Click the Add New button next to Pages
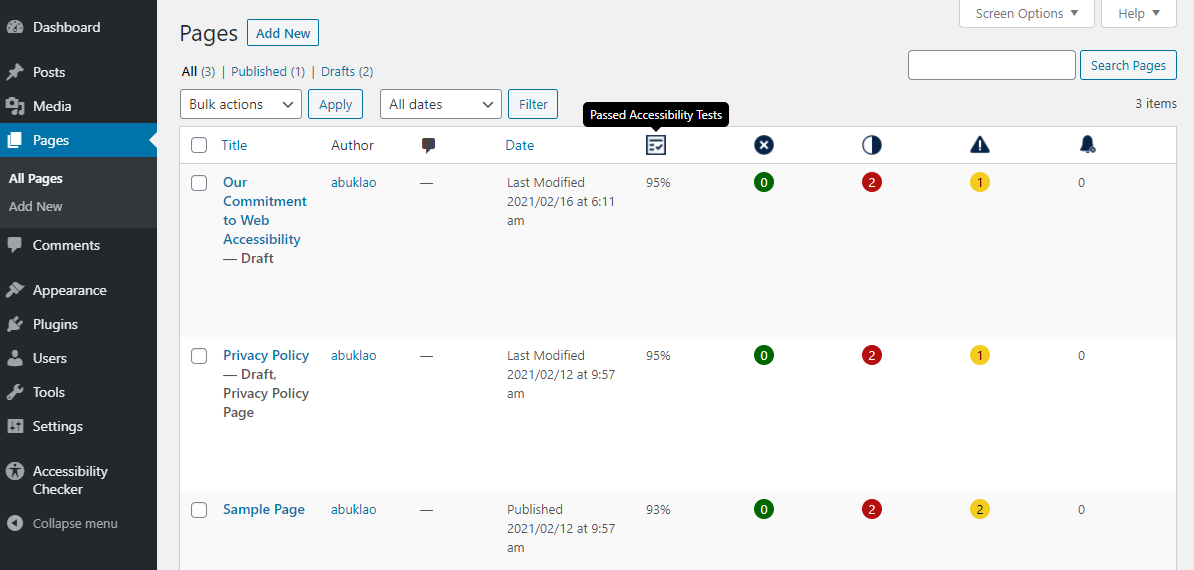This screenshot has height=570, width=1194. [x=283, y=33]
